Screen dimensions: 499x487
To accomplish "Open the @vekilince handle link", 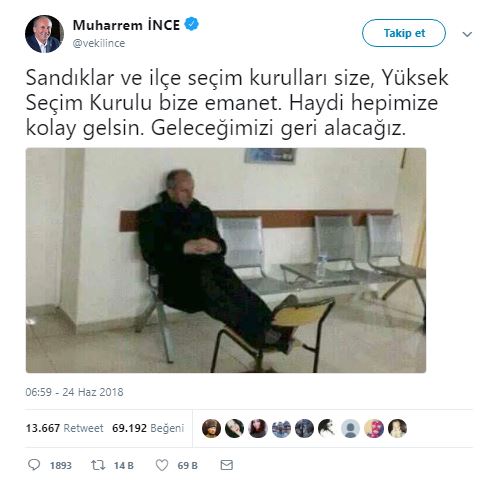I will (x=99, y=43).
